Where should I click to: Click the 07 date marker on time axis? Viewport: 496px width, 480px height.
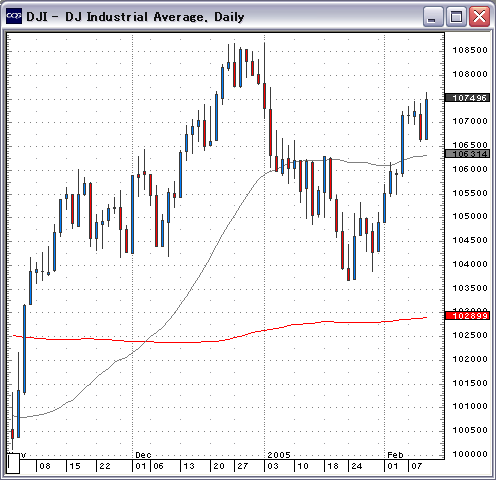(x=417, y=466)
